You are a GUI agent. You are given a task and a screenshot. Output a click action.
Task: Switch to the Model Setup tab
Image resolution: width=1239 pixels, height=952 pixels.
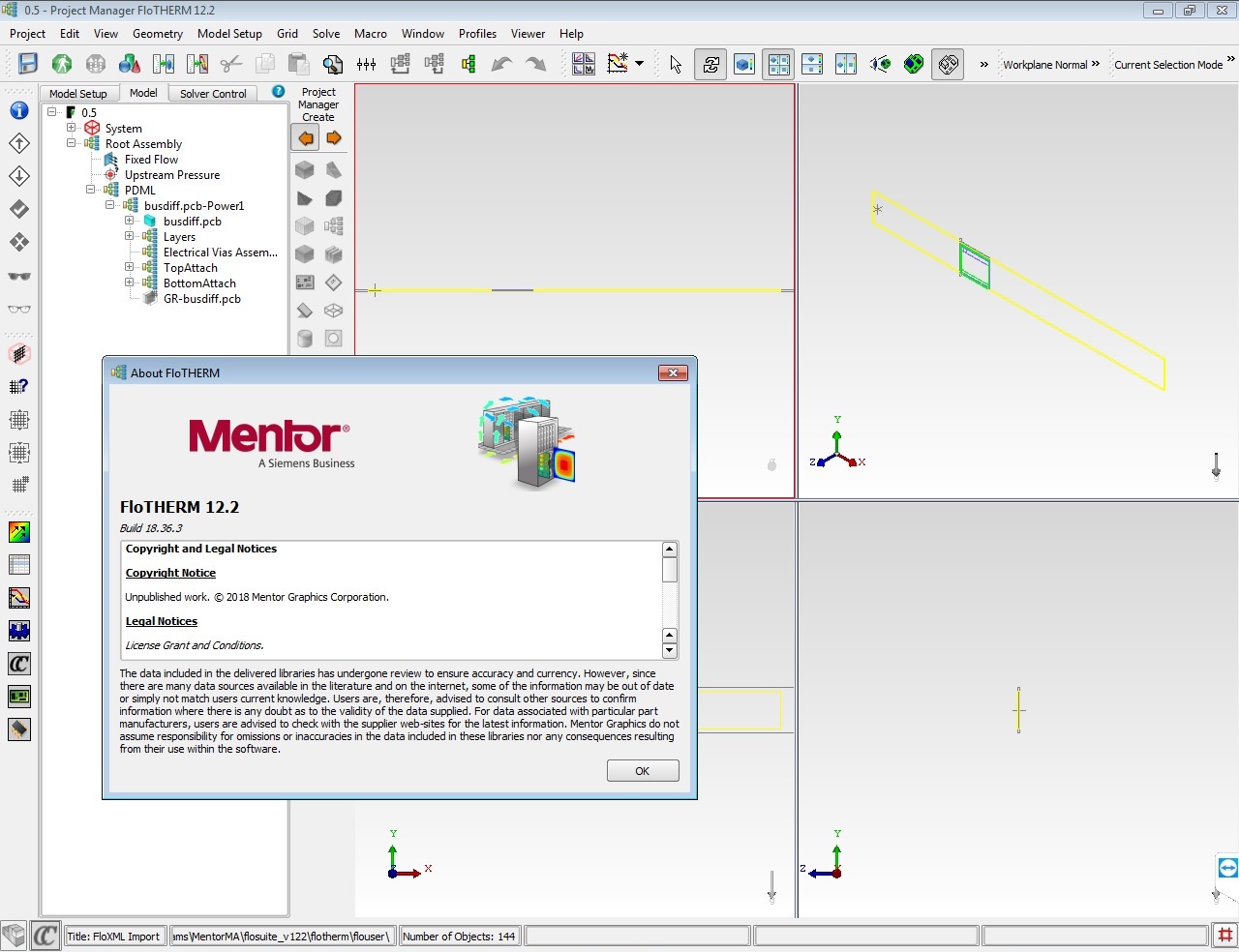(x=78, y=94)
